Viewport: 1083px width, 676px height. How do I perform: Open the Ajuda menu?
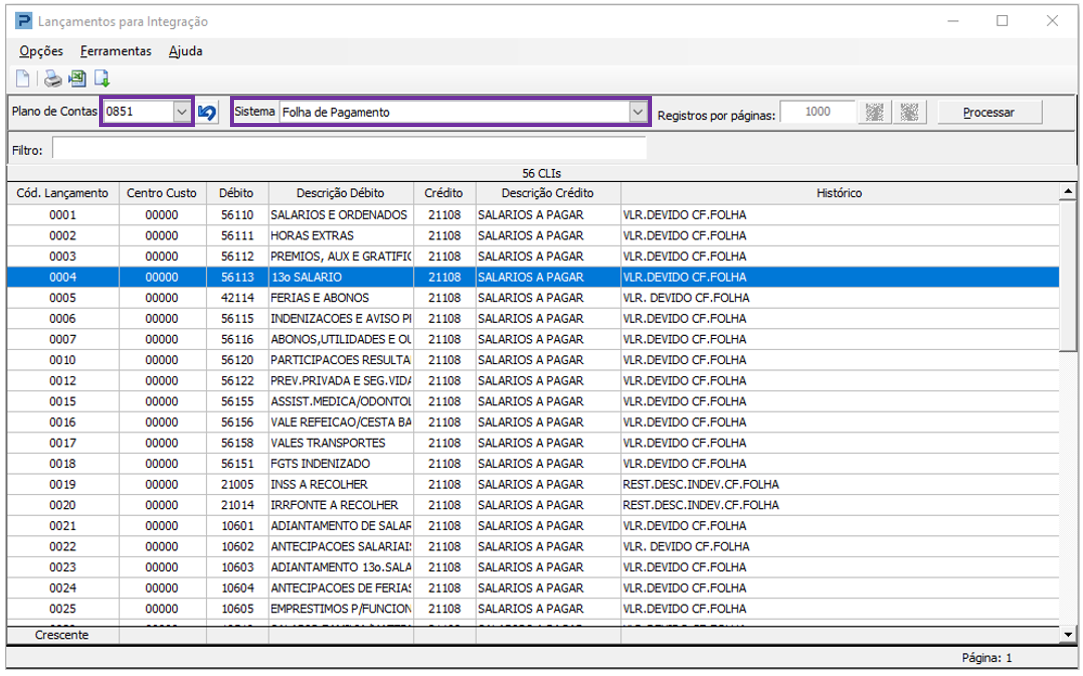click(x=185, y=51)
